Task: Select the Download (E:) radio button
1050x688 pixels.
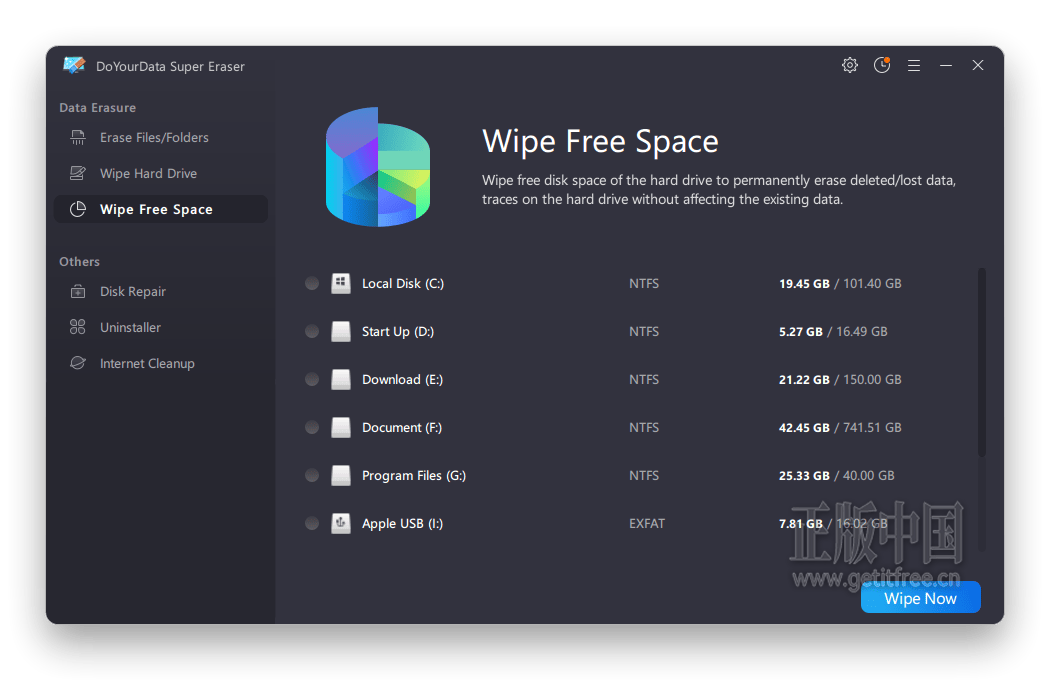Action: tap(312, 380)
